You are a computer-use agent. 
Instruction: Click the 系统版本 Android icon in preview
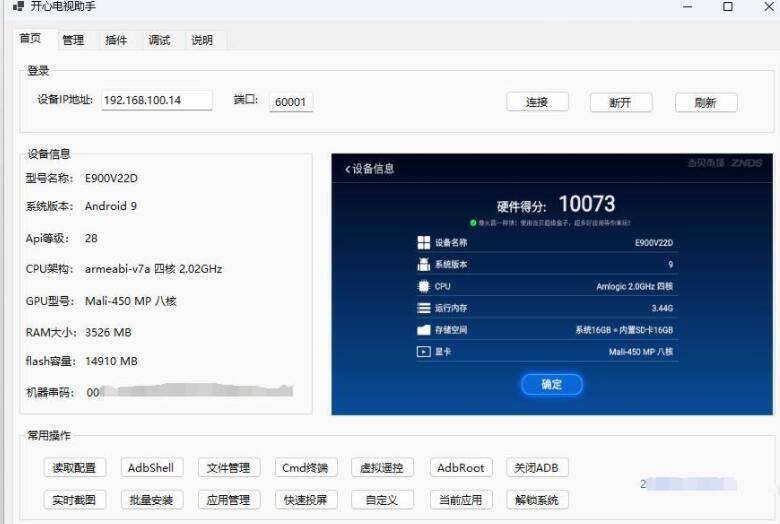(424, 264)
